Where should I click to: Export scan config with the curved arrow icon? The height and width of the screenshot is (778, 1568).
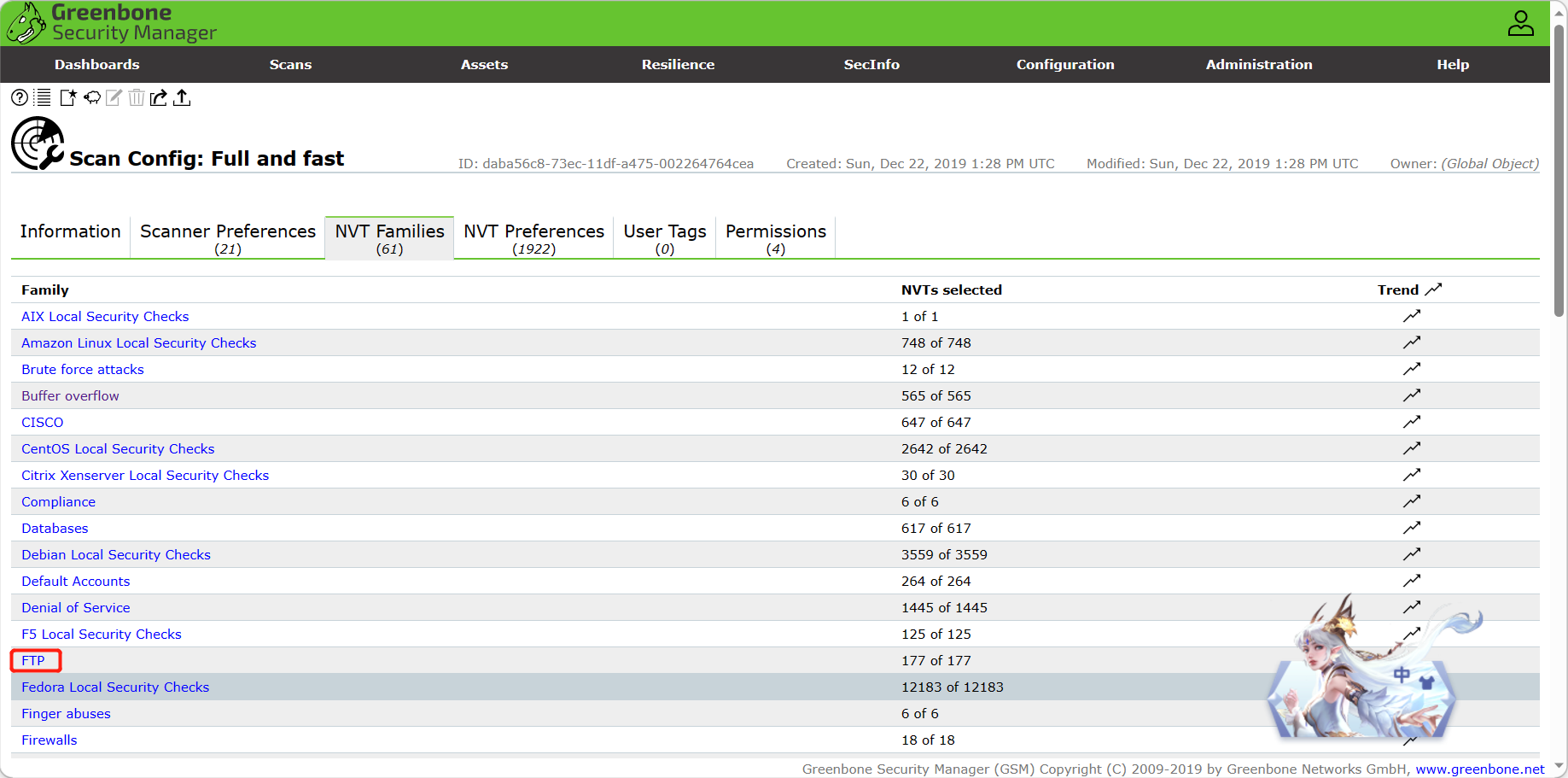coord(159,97)
